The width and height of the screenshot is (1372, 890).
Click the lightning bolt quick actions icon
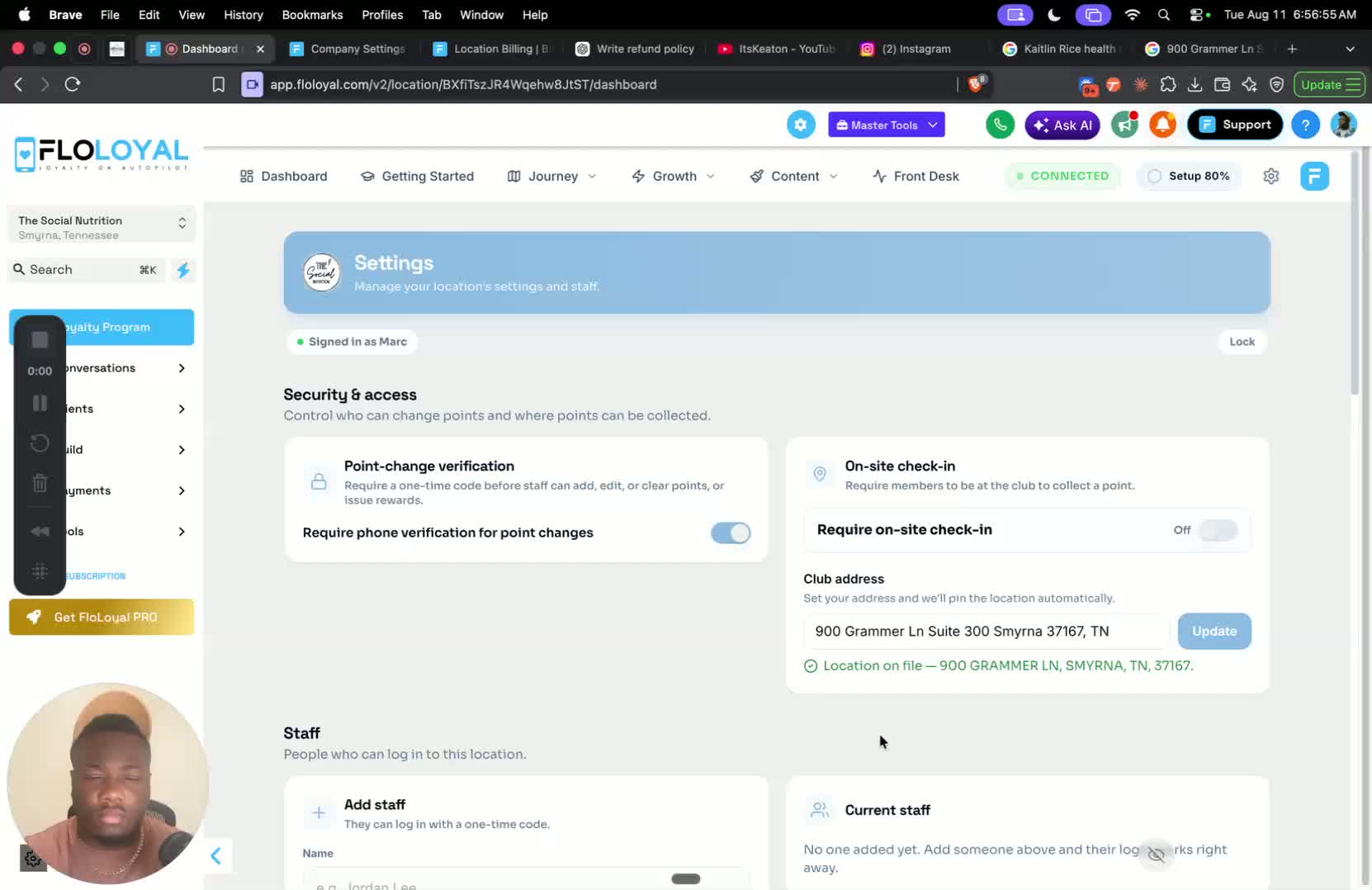(x=182, y=270)
